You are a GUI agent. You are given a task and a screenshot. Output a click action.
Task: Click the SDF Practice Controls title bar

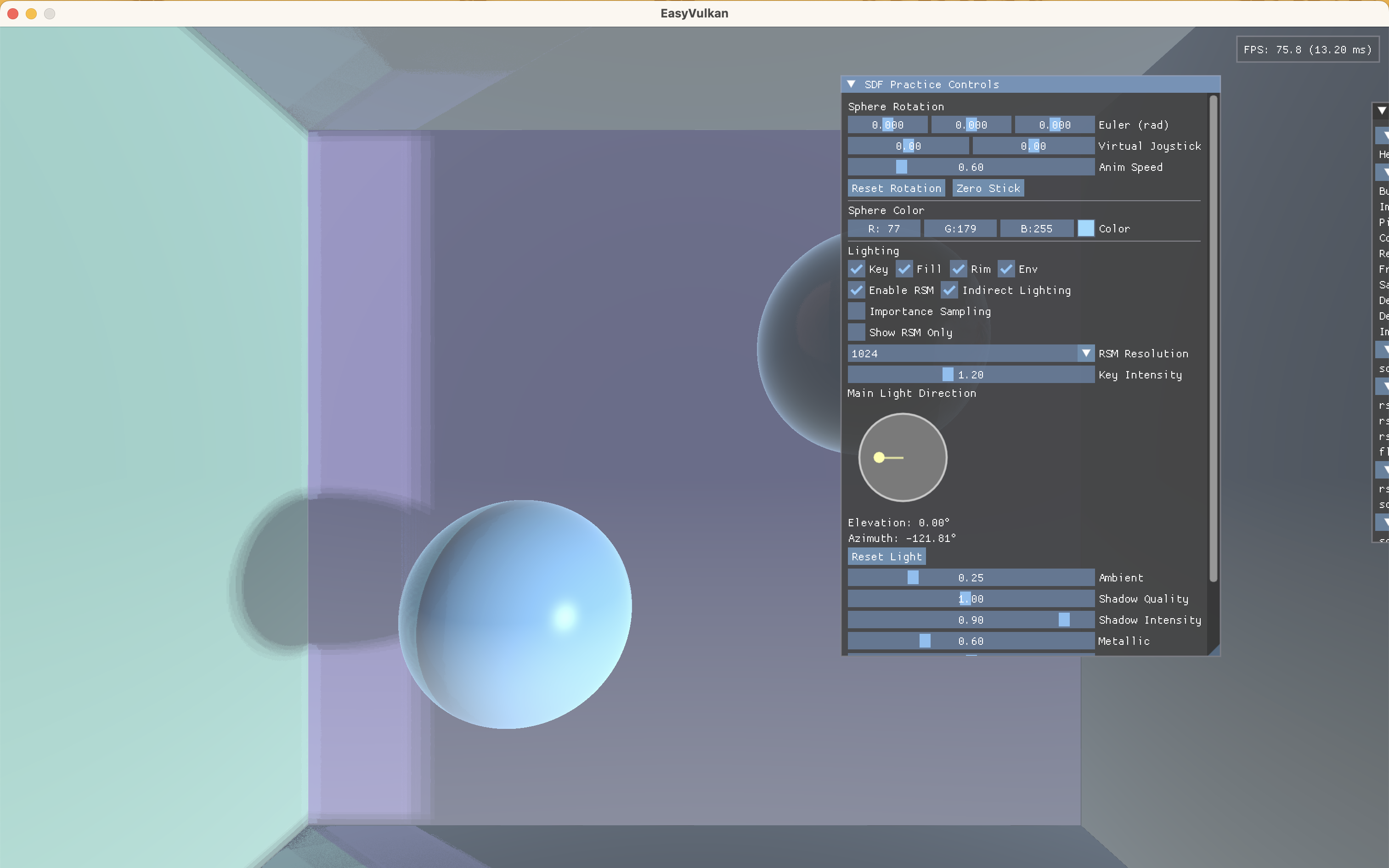[1030, 85]
